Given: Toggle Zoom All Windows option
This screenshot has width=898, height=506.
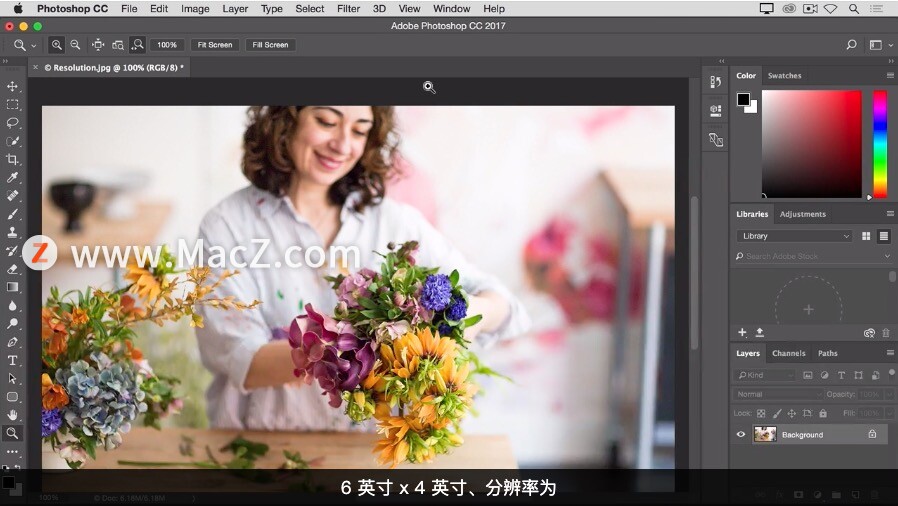Looking at the screenshot, I should coord(118,45).
